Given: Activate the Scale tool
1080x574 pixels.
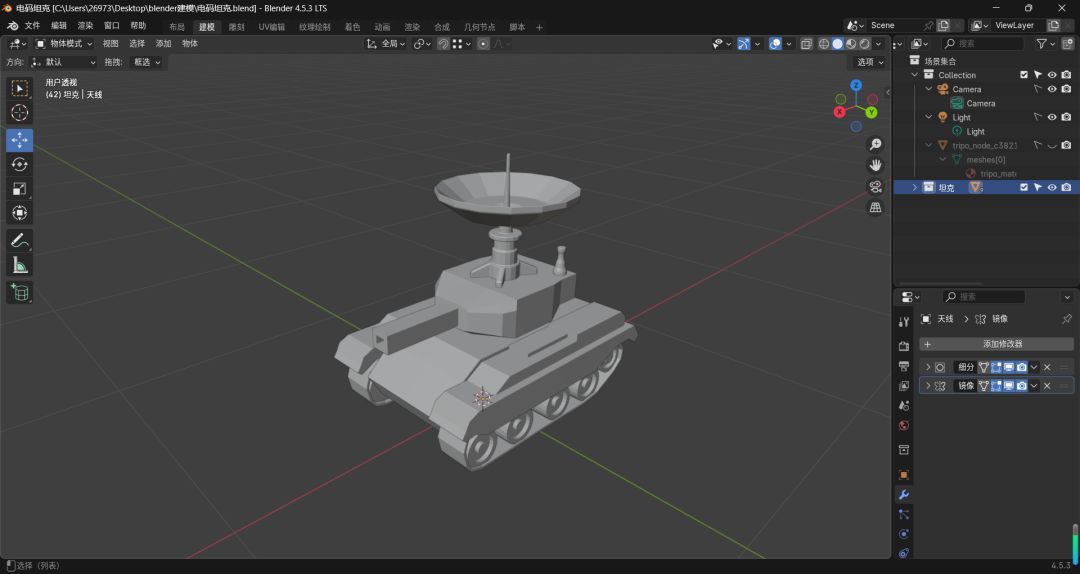Looking at the screenshot, I should [19, 188].
